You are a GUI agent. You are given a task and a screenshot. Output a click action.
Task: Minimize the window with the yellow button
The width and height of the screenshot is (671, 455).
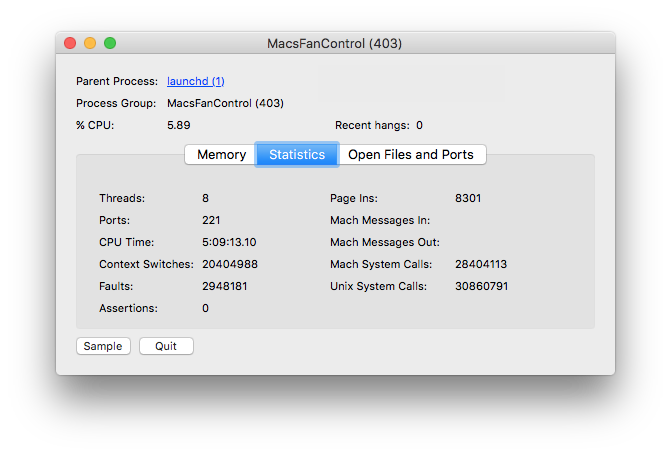[x=90, y=43]
